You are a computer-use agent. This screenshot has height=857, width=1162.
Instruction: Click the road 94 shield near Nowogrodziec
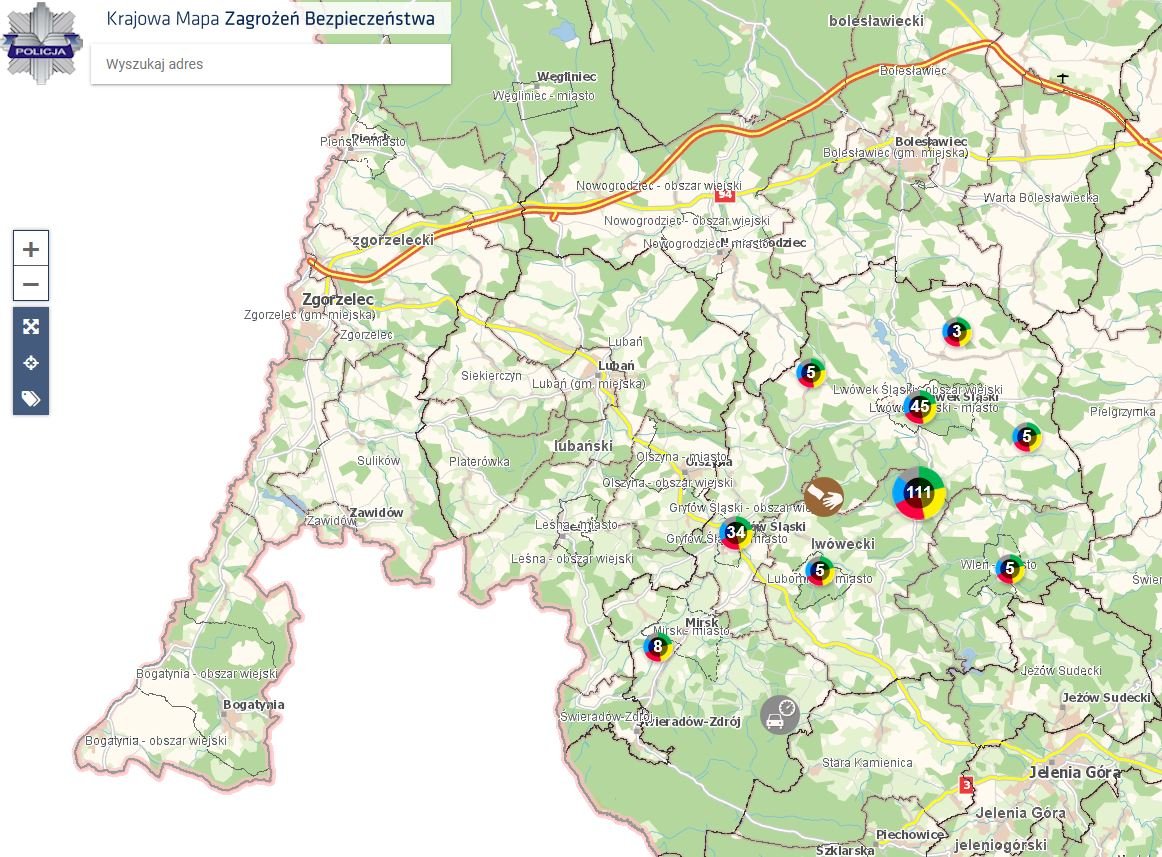click(724, 194)
